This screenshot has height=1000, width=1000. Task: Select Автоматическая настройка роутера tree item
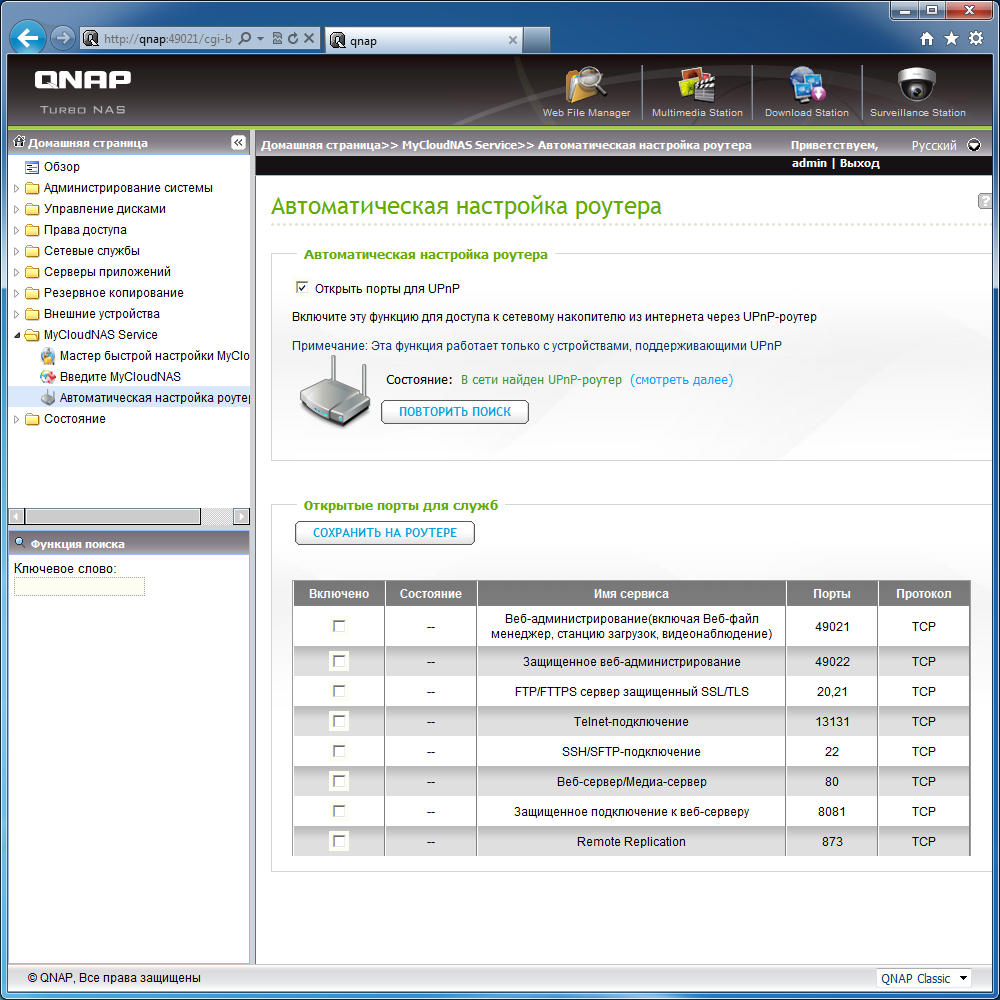[x=145, y=398]
